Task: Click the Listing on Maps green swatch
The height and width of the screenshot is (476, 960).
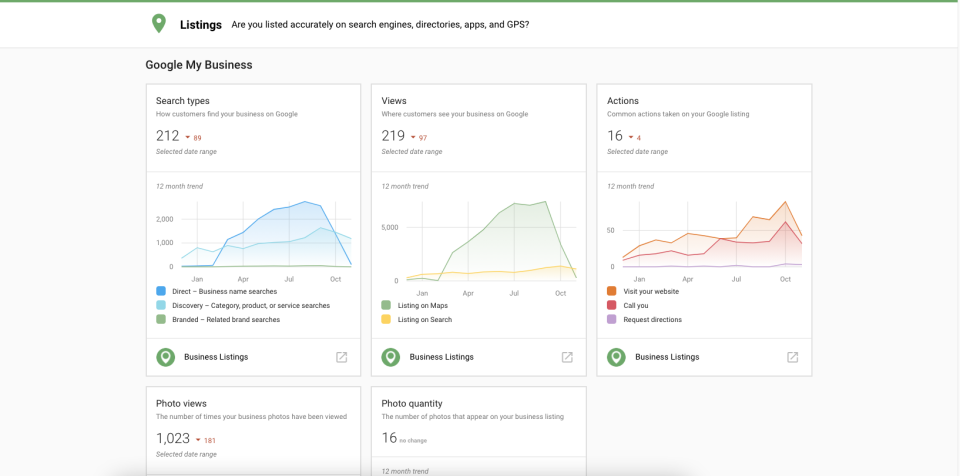Action: [x=387, y=305]
